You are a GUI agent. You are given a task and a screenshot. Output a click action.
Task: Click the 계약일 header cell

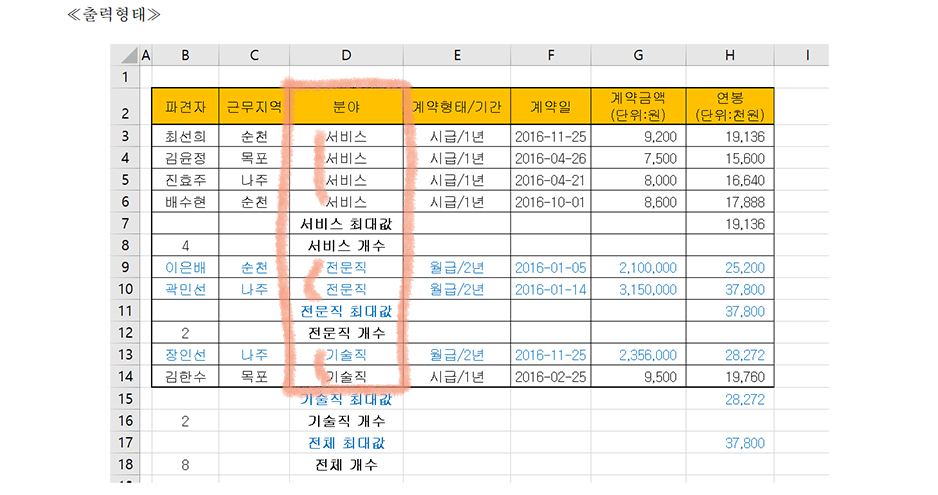pyautogui.click(x=550, y=107)
